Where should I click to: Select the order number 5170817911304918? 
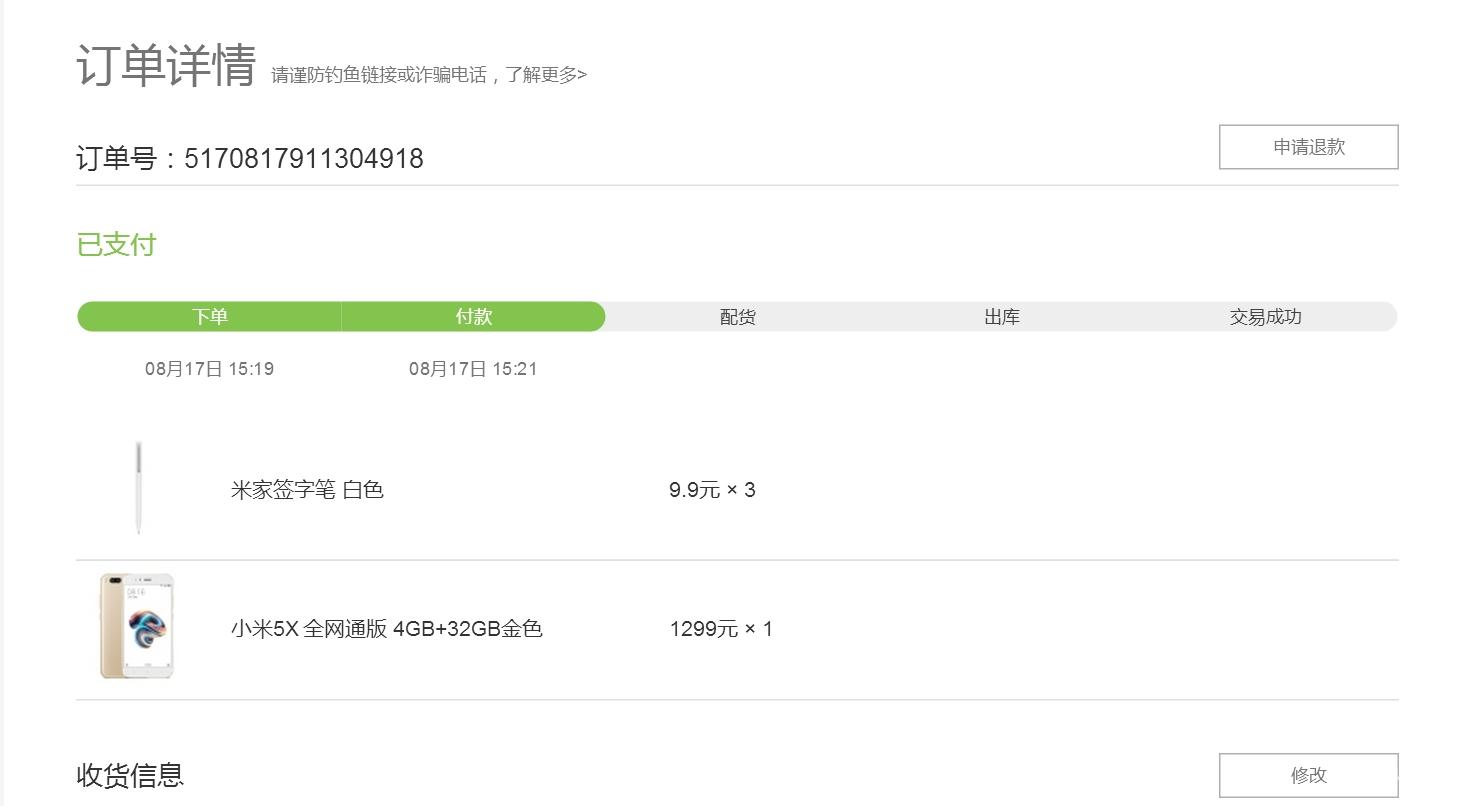(x=302, y=158)
